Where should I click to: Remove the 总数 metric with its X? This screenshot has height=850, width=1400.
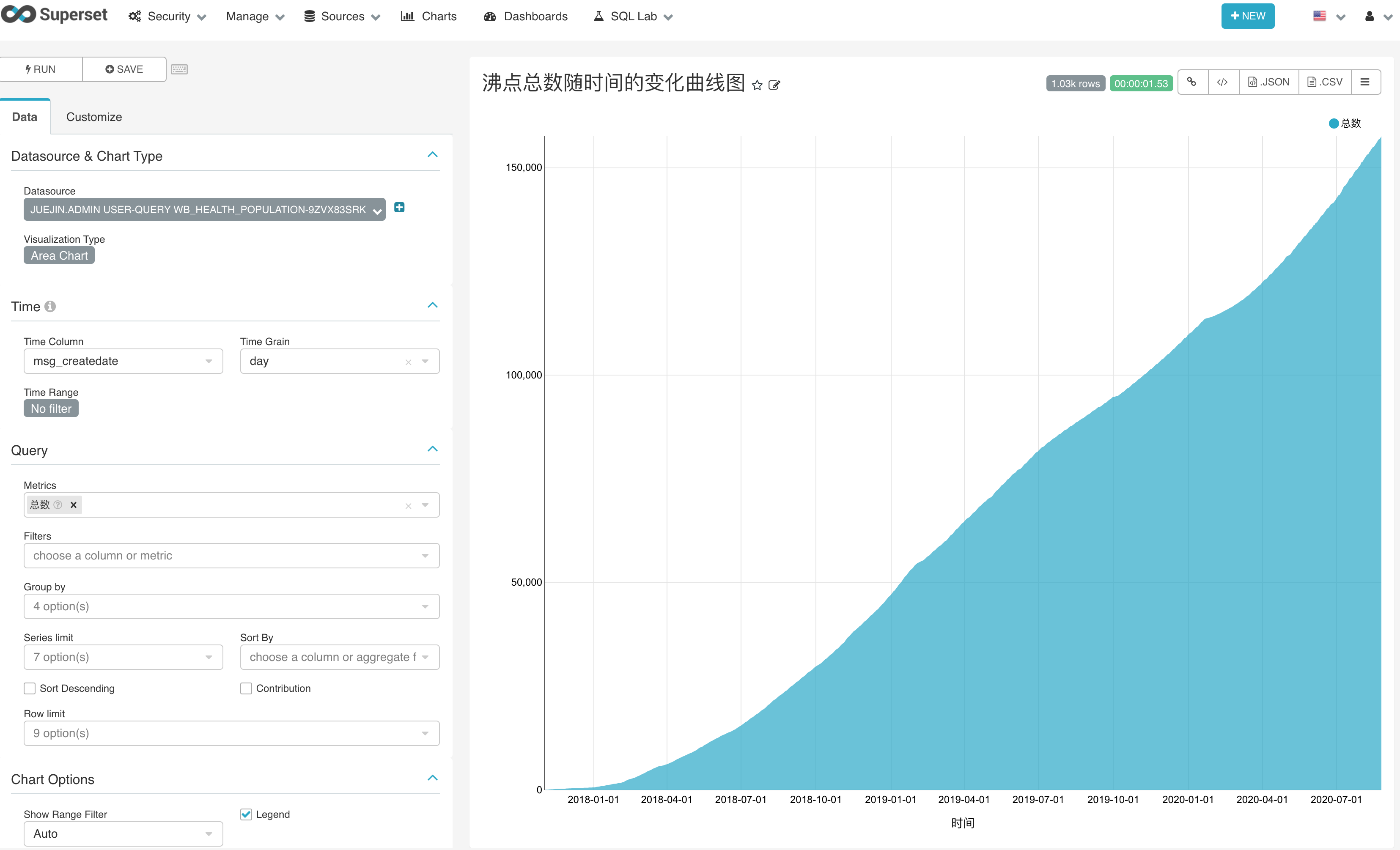tap(73, 505)
